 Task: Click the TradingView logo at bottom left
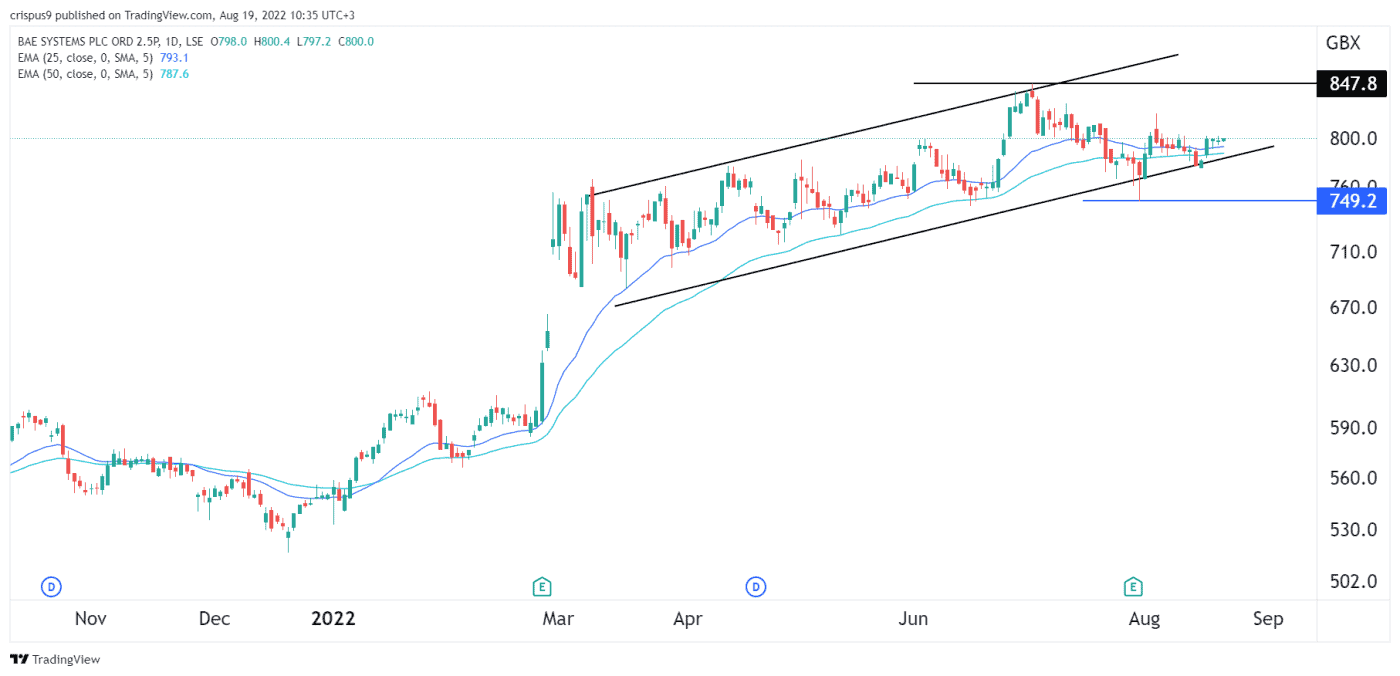tap(56, 660)
